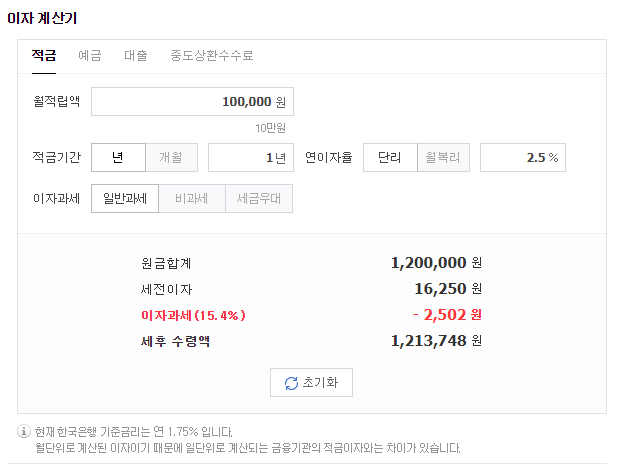638x464 pixels.
Task: Switch to the 예금 tab
Action: click(x=90, y=55)
